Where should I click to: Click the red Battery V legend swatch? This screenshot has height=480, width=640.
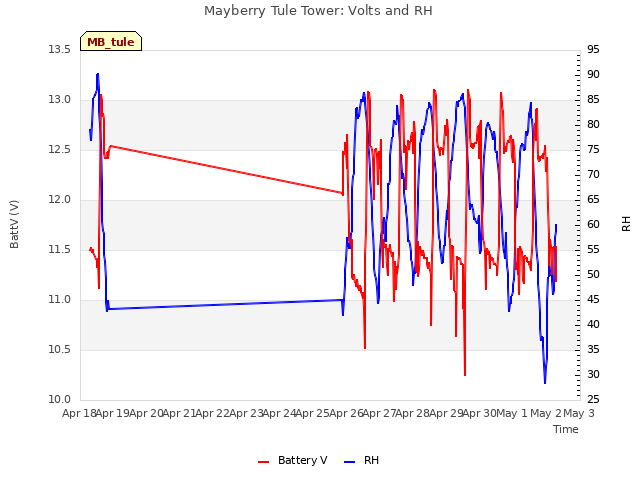point(264,462)
